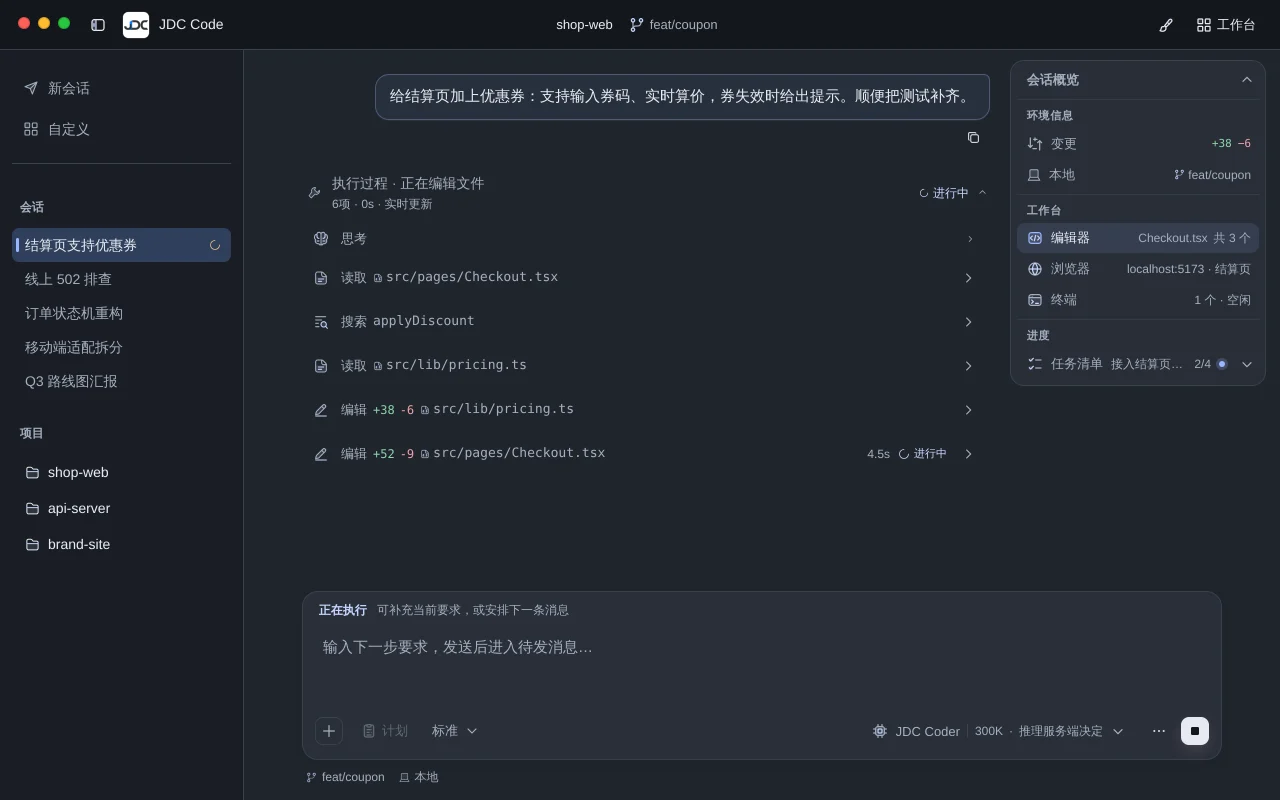Open the 标准 mode dropdown
Viewport: 1280px width, 800px height.
point(455,731)
